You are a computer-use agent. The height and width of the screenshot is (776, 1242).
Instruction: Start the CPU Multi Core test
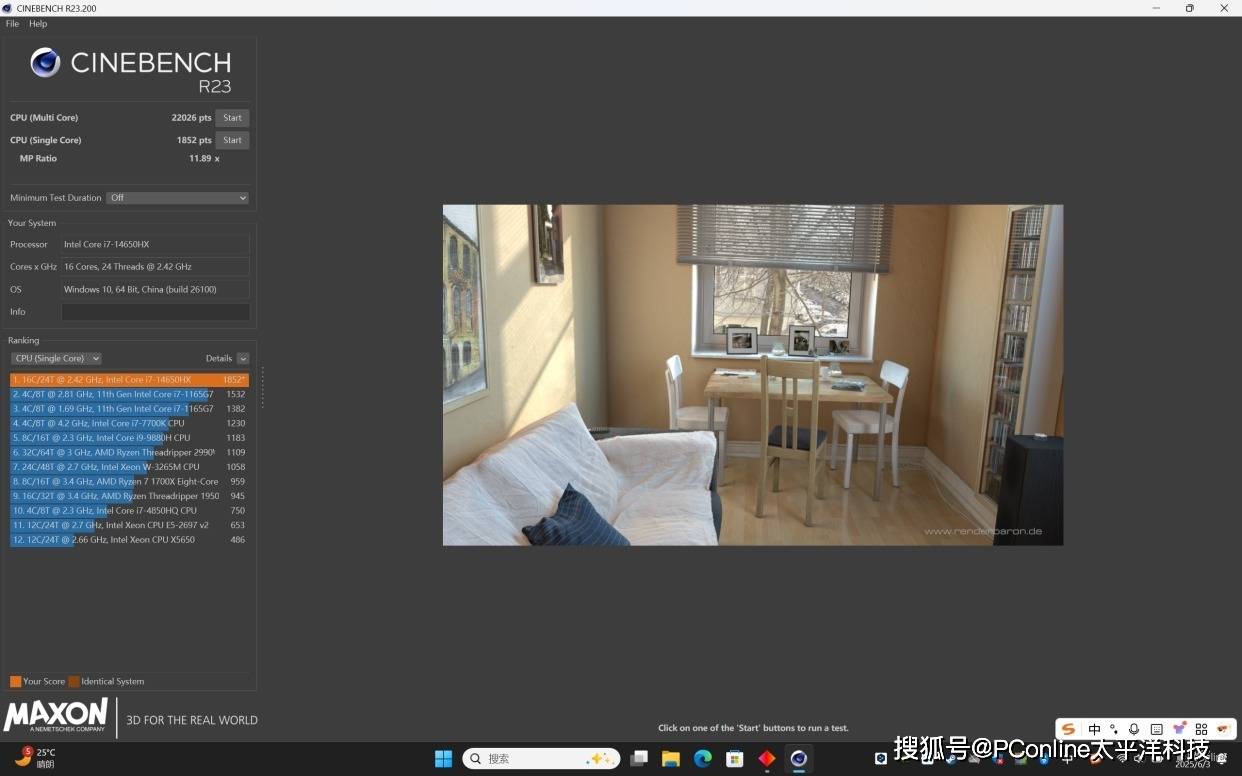(232, 118)
